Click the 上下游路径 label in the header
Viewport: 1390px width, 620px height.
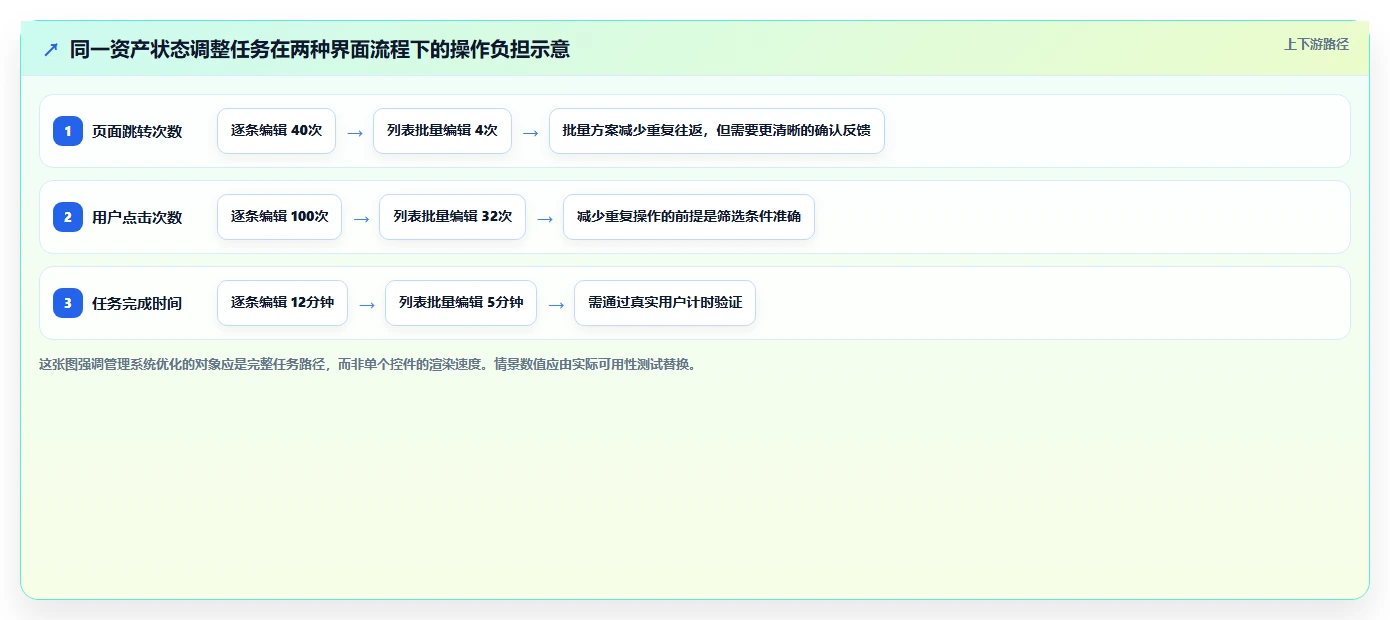[1316, 44]
